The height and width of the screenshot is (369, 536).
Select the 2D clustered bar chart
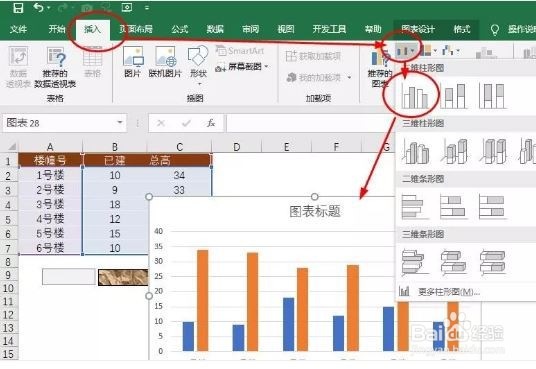coord(414,207)
